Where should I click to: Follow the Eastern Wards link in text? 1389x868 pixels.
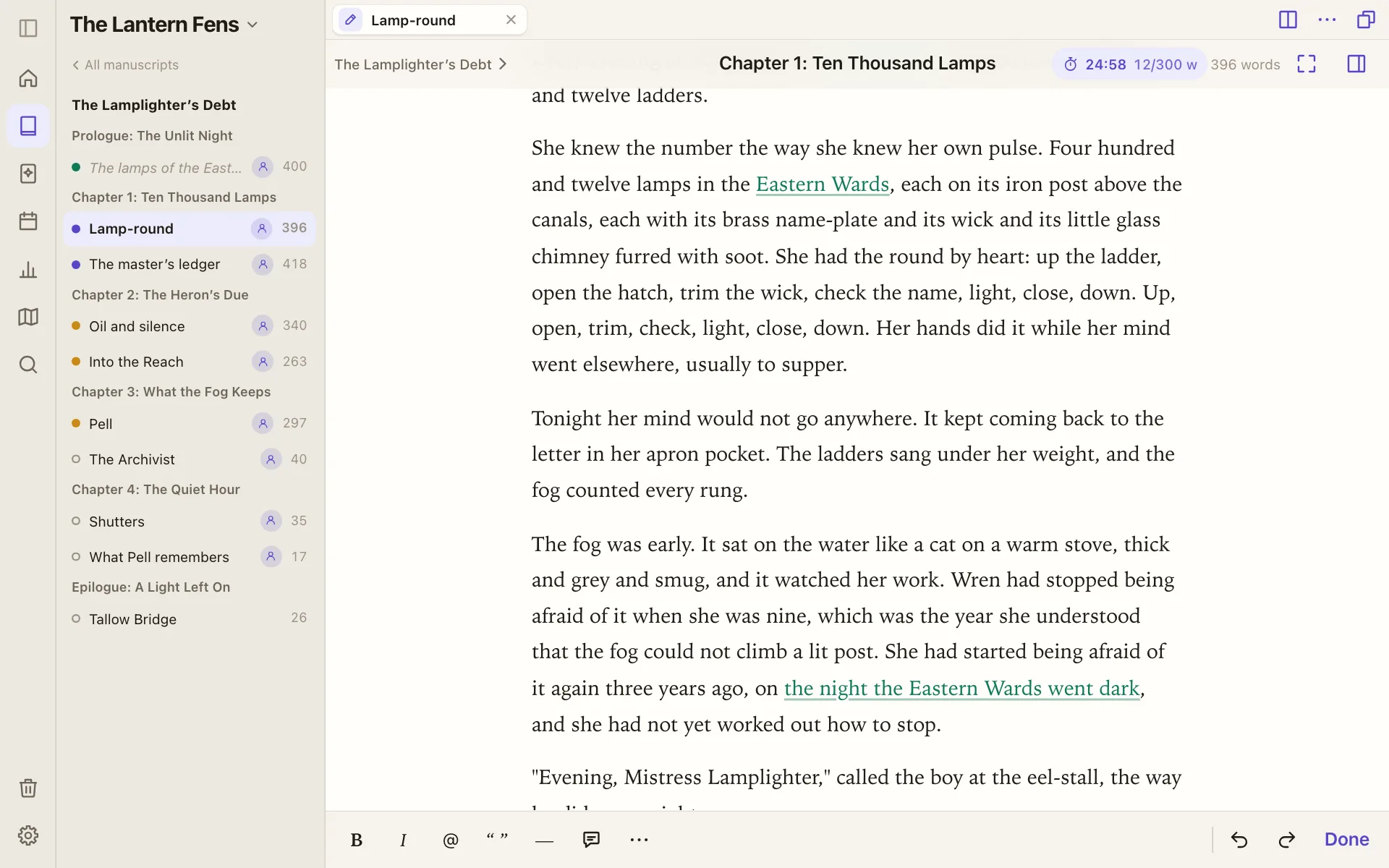pyautogui.click(x=822, y=184)
